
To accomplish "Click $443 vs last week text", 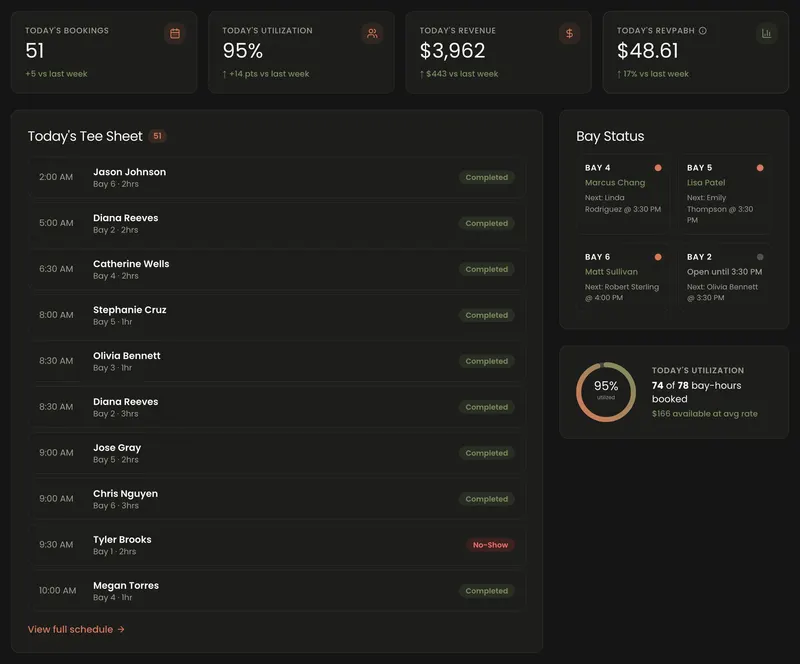I will point(459,74).
